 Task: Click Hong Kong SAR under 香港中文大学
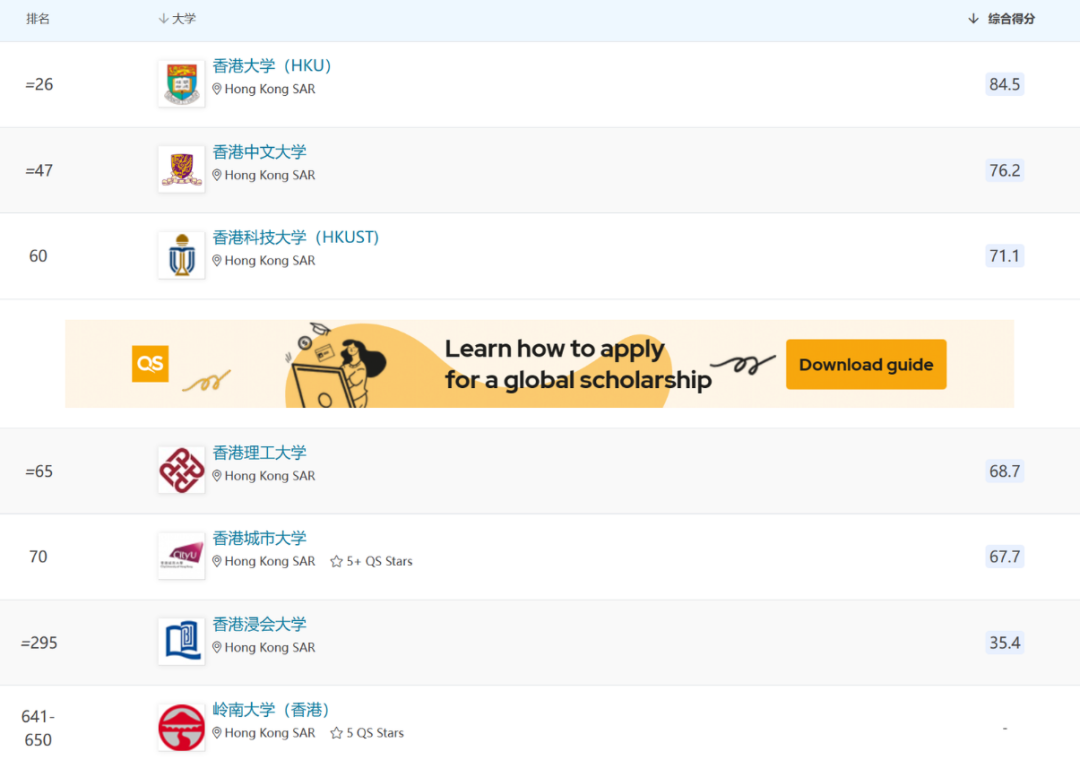click(270, 175)
